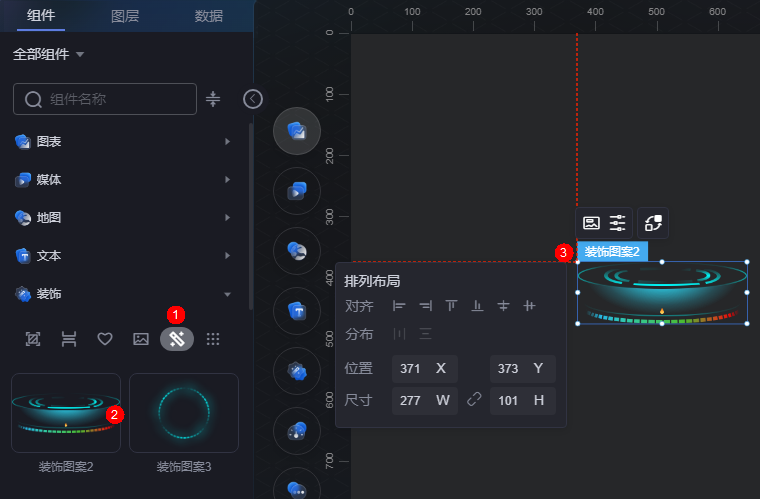Click the gauge quick-access circle icon
Image resolution: width=760 pixels, height=499 pixels.
click(x=297, y=431)
